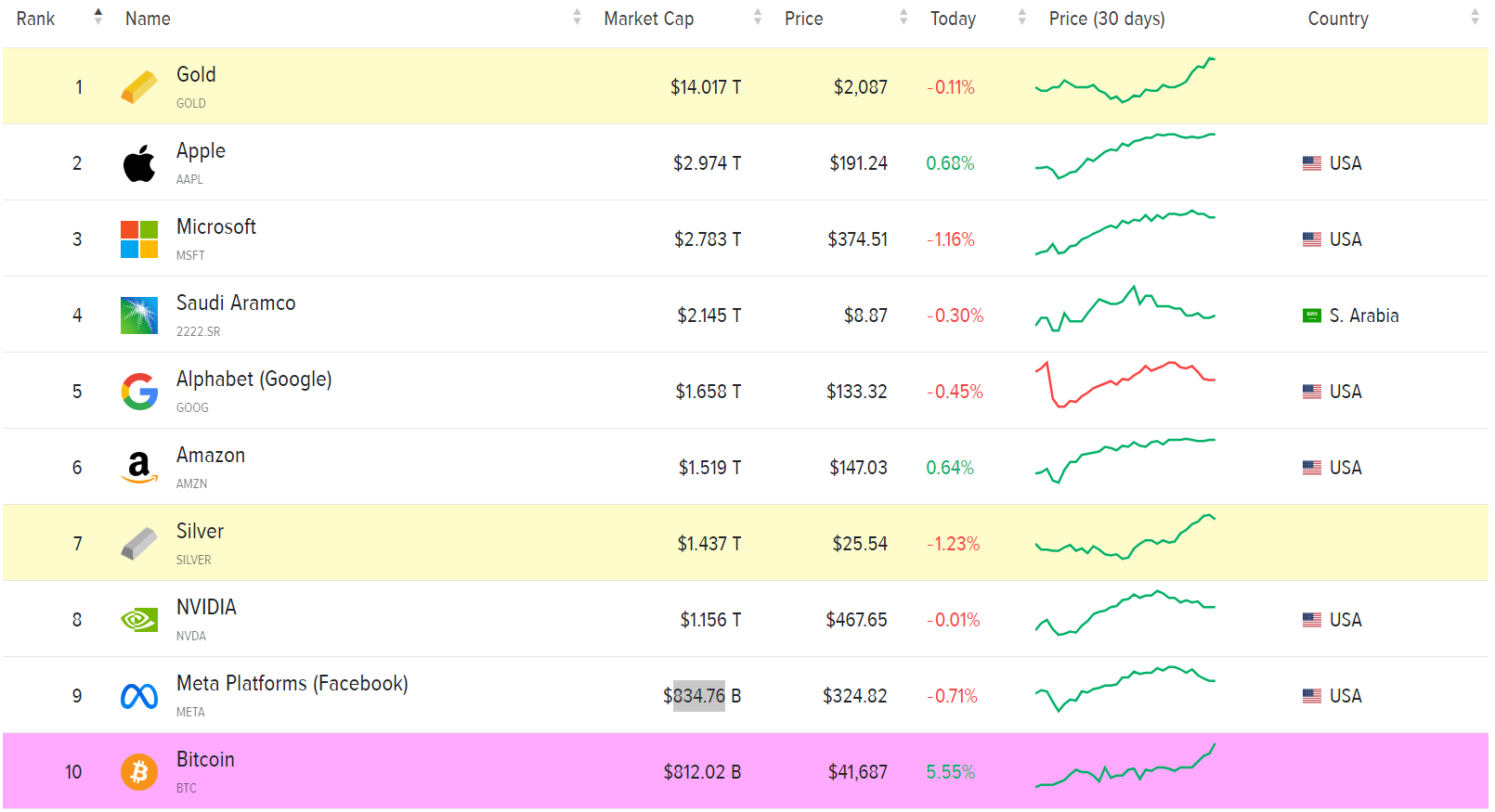The height and width of the screenshot is (812, 1495).
Task: Click the Price (30 days) column header
Action: pos(1107,19)
